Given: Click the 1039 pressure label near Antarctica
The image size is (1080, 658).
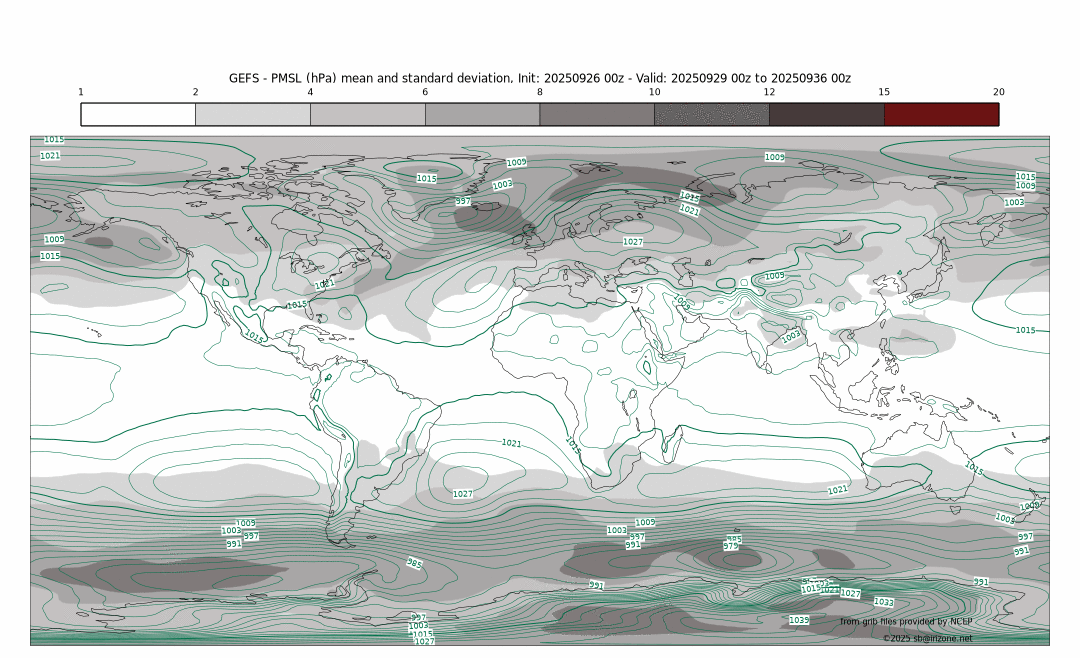Looking at the screenshot, I should 798,620.
